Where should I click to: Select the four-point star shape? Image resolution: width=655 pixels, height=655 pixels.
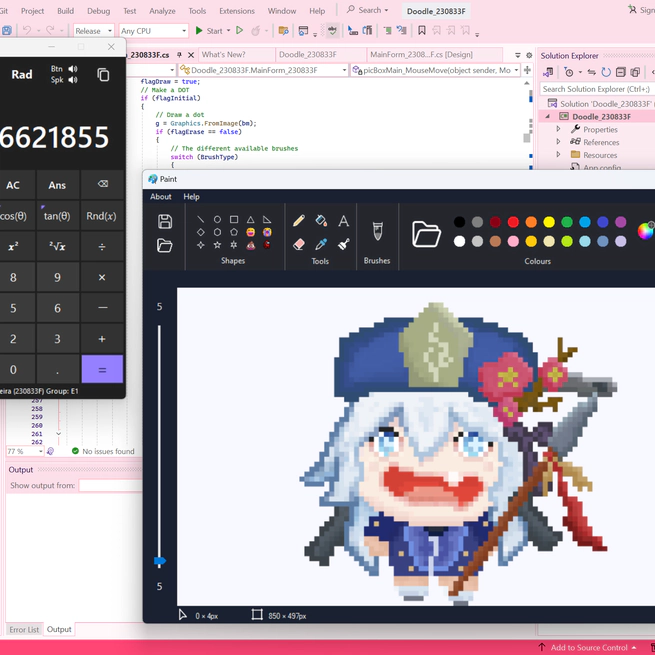click(201, 245)
